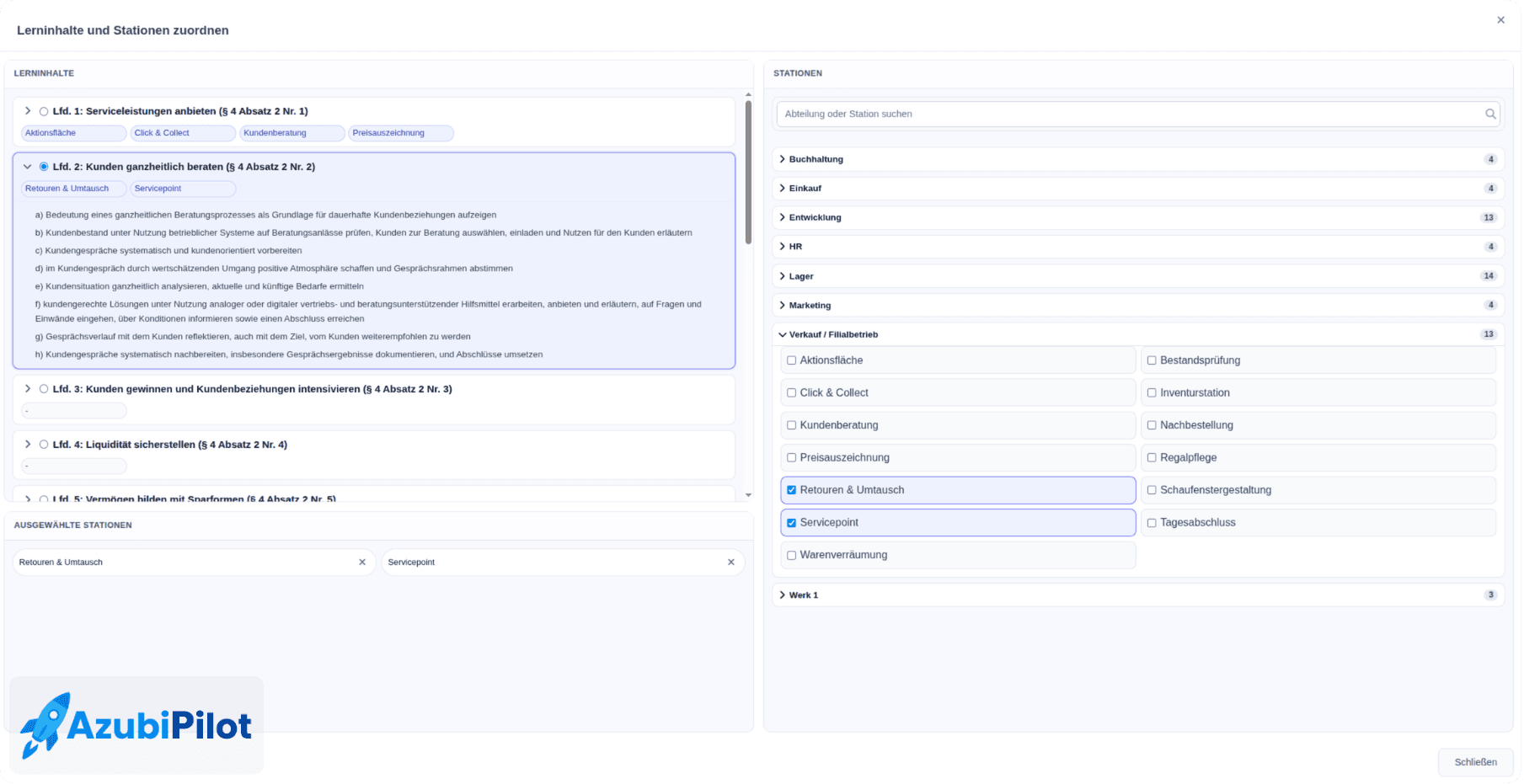This screenshot has width=1524, height=784.
Task: Check the Warenverräumung station checkbox
Action: tap(791, 555)
